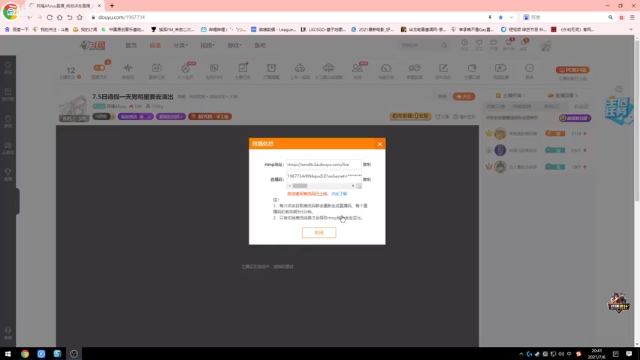Go to browser home page icon

(60, 17)
